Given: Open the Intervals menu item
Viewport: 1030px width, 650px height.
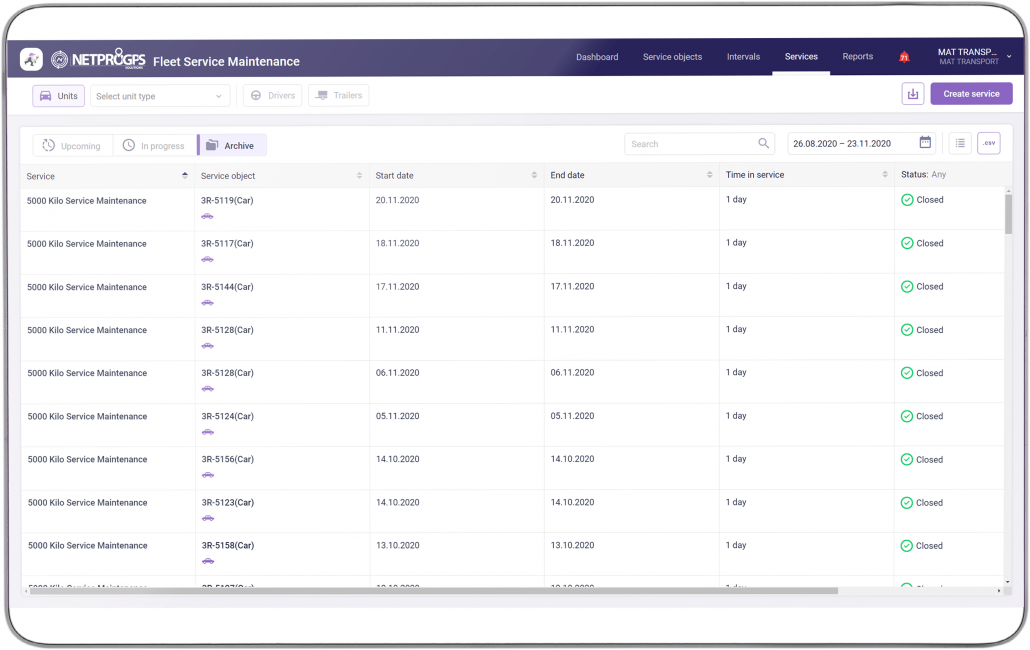Looking at the screenshot, I should (743, 57).
